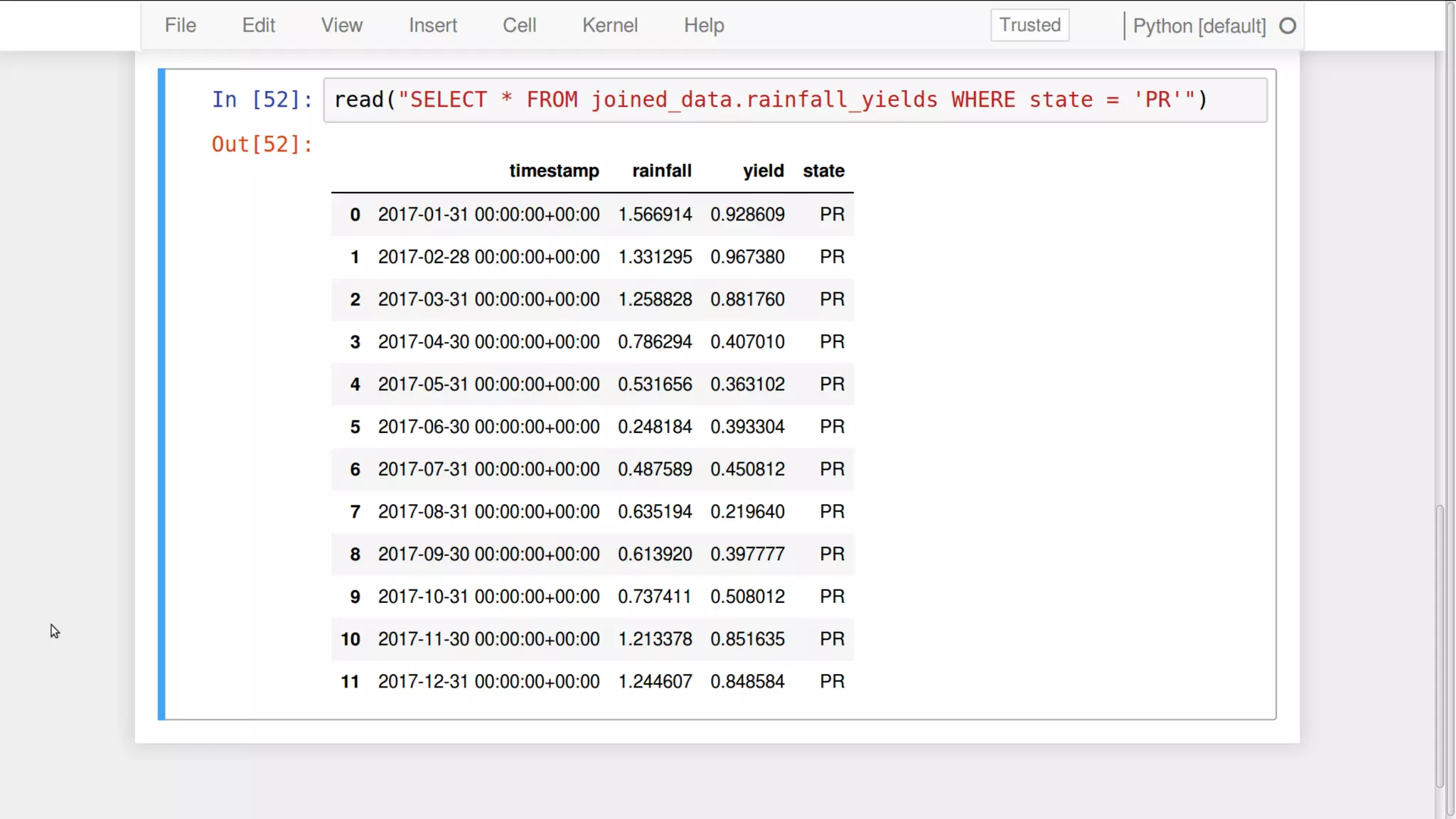Click the rainfall column header
The width and height of the screenshot is (1456, 819).
pos(661,171)
